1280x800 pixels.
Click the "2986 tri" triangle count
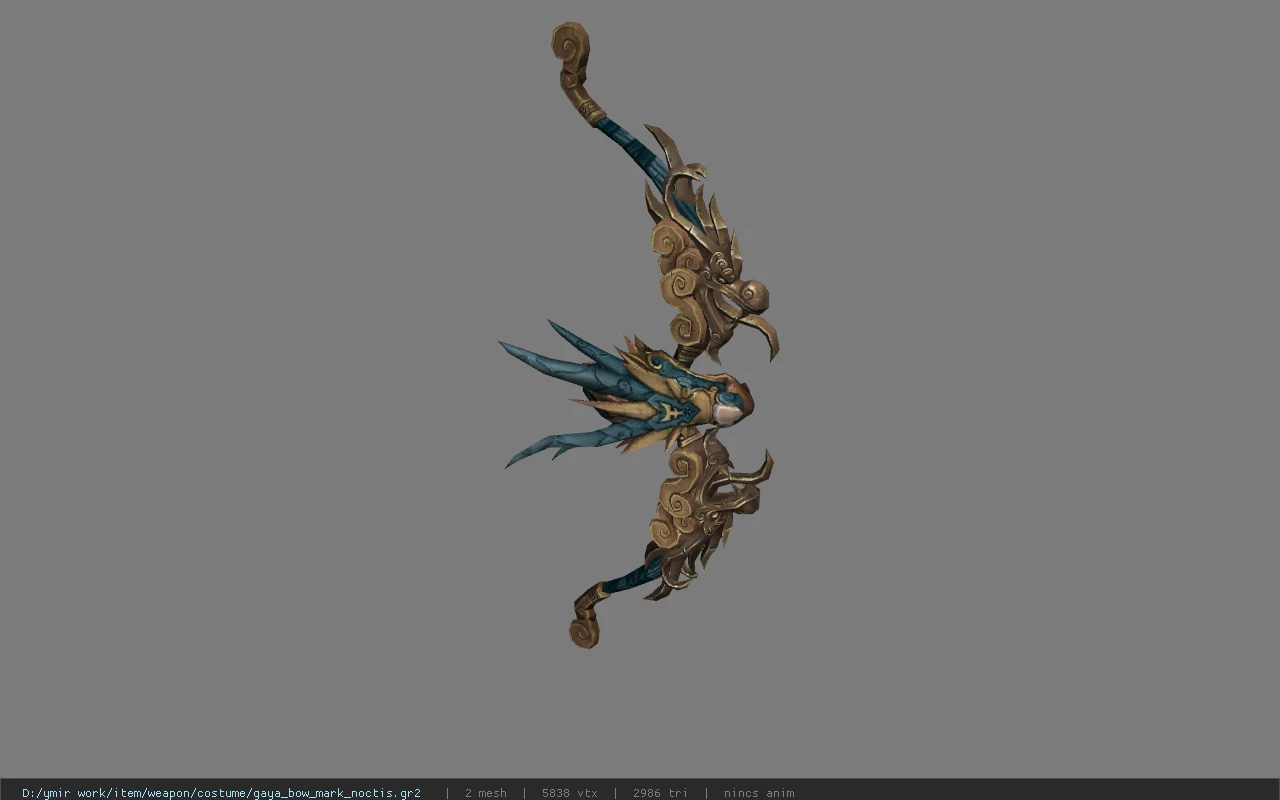(660, 793)
